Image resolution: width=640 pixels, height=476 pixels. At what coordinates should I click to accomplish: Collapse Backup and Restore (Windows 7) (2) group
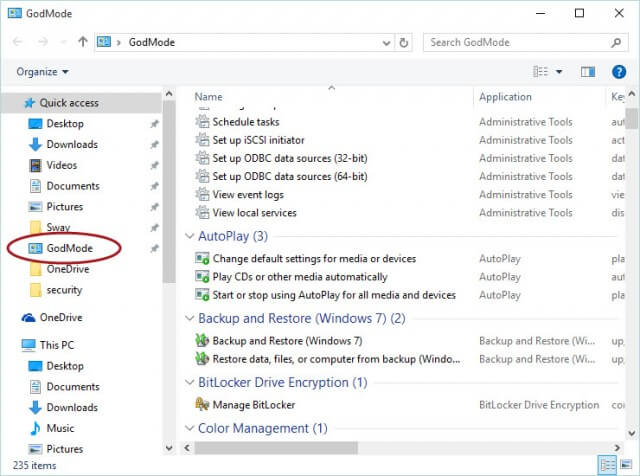189,318
